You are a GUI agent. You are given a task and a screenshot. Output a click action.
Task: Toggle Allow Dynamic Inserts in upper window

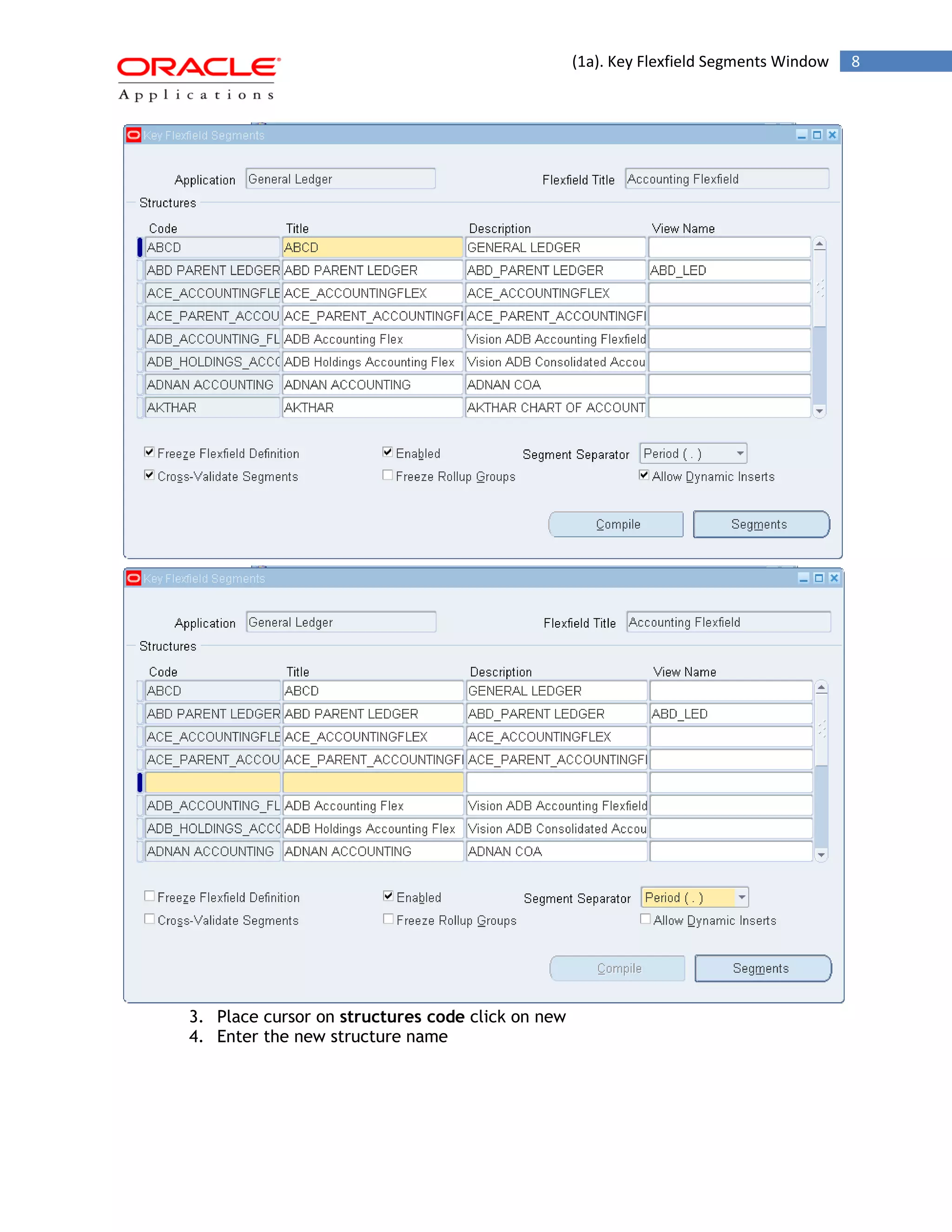[x=644, y=475]
